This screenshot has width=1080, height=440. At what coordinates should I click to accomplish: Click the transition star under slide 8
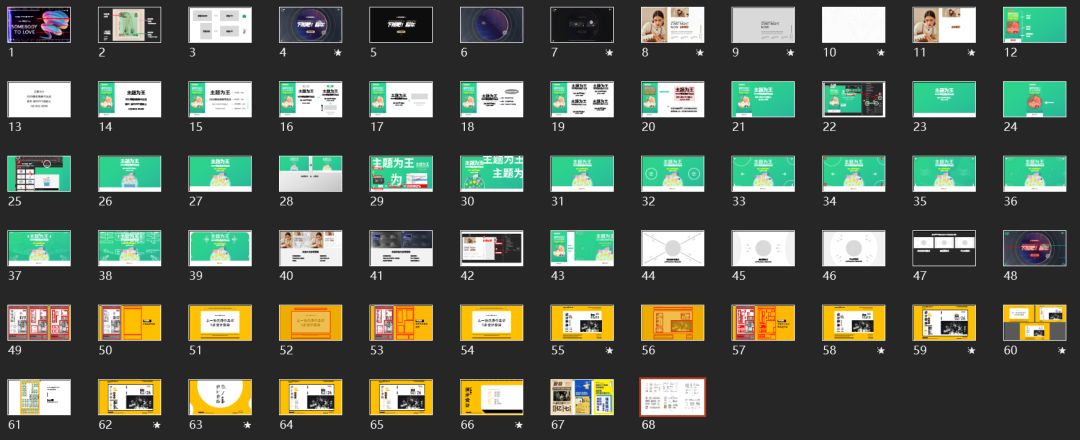[700, 53]
